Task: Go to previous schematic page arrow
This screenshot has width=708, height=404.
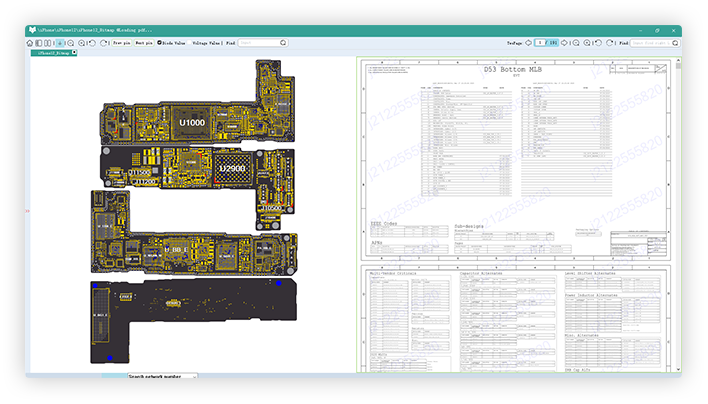Action: click(528, 43)
